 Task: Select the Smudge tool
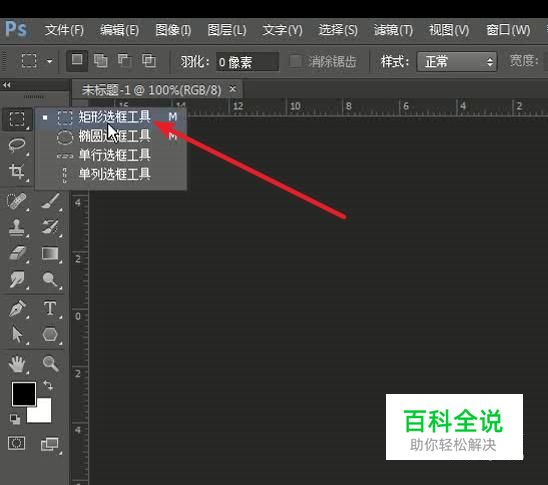click(17, 280)
